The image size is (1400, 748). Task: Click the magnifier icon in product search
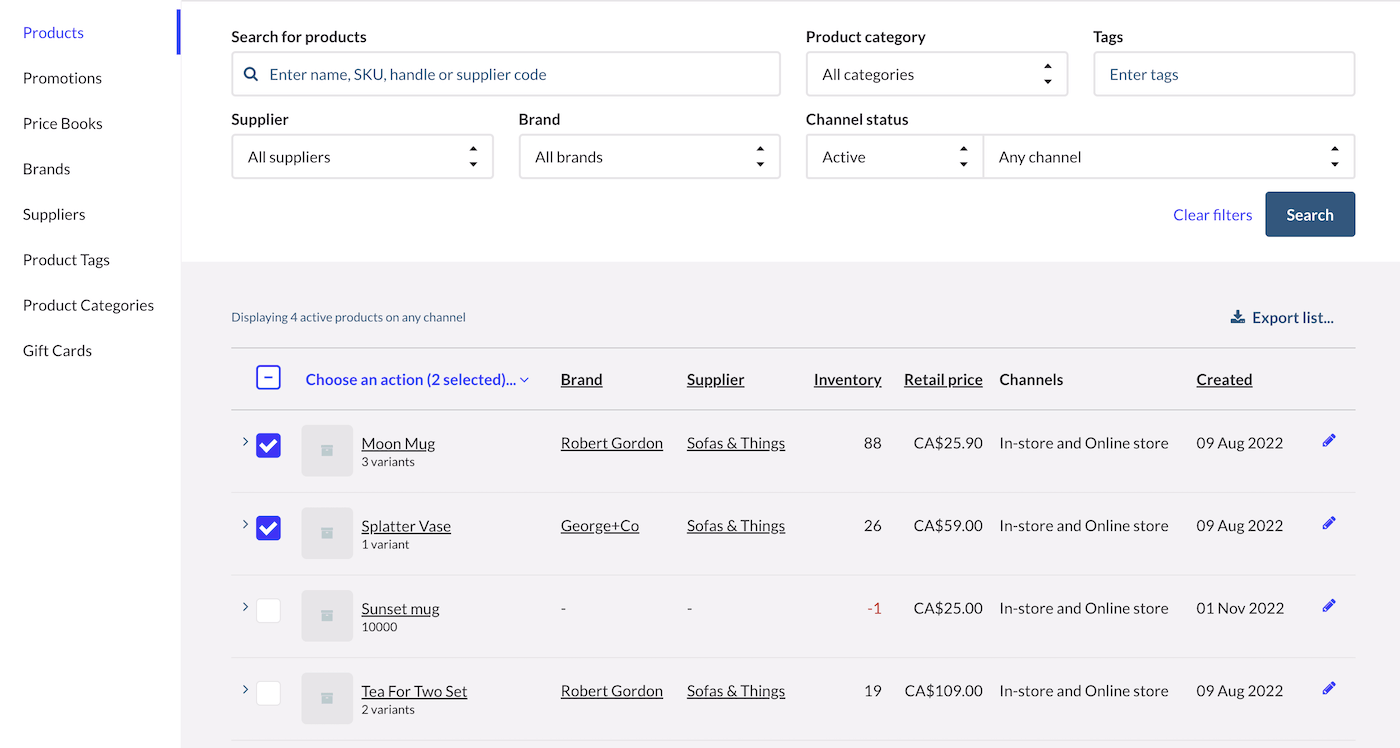251,75
